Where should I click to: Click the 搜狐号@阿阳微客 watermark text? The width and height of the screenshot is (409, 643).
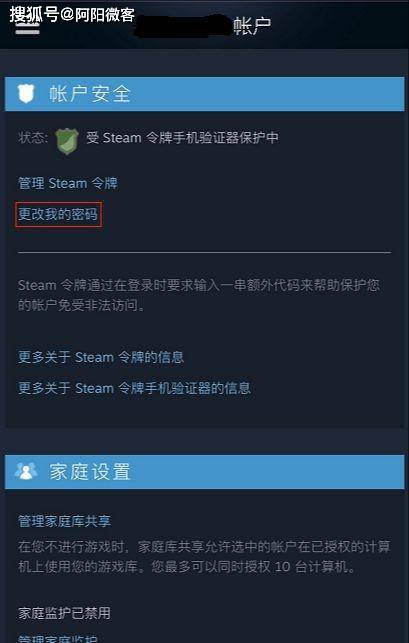(x=72, y=15)
